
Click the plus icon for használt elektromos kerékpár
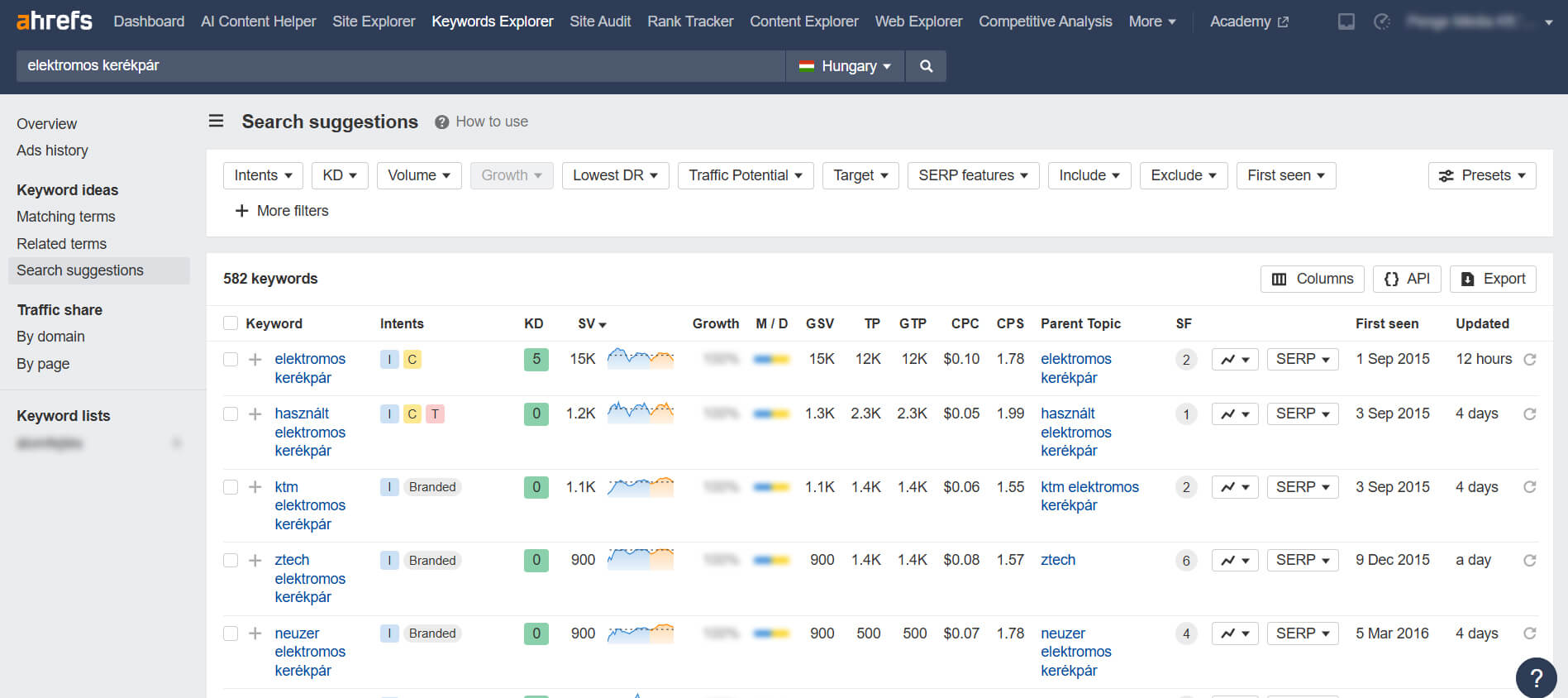255,414
